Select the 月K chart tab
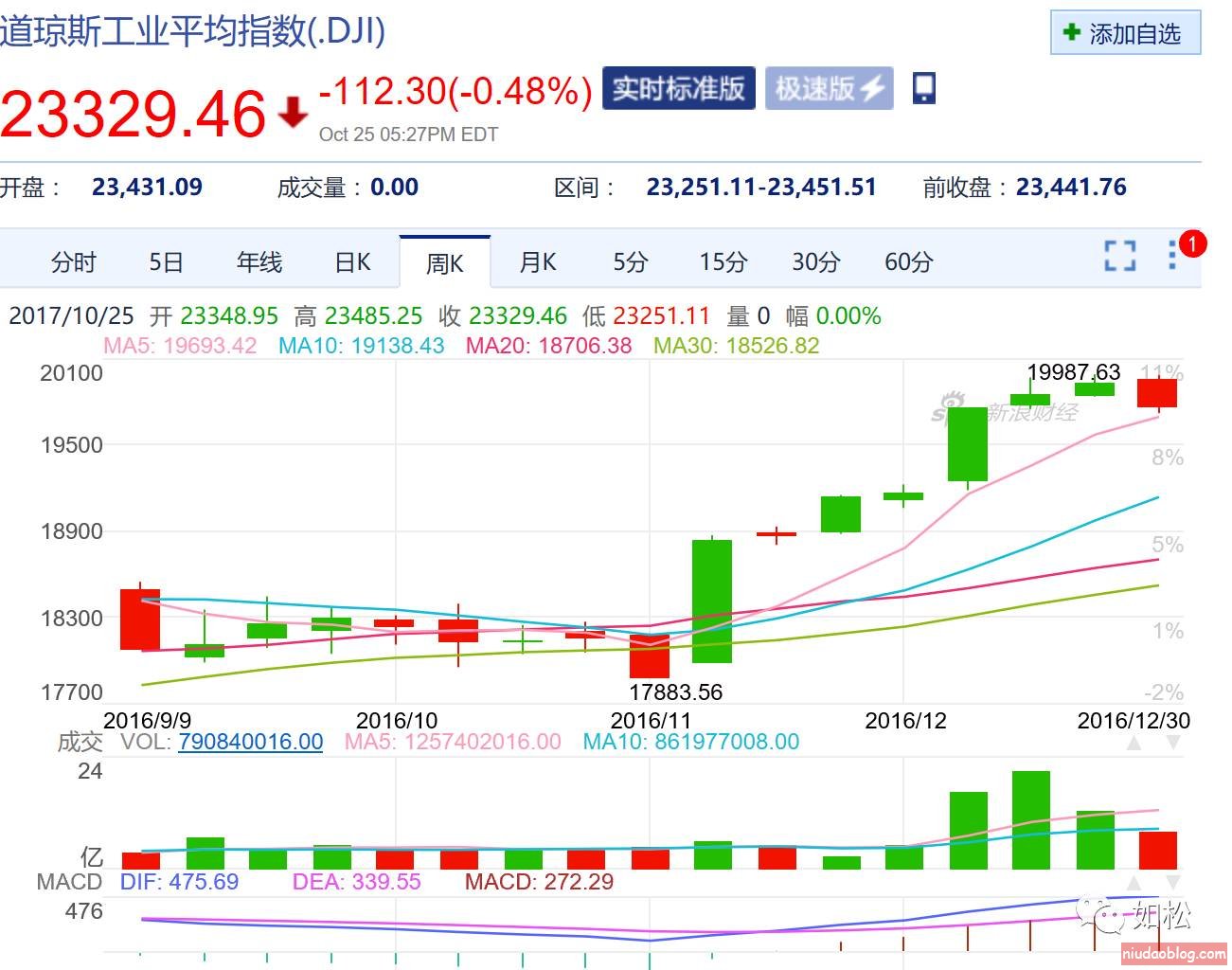The width and height of the screenshot is (1232, 970). [x=538, y=261]
